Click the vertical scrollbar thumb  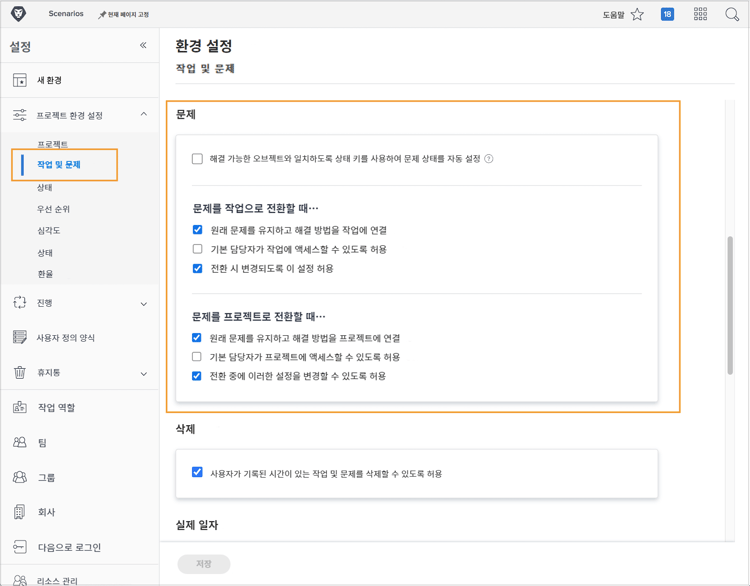(730, 305)
